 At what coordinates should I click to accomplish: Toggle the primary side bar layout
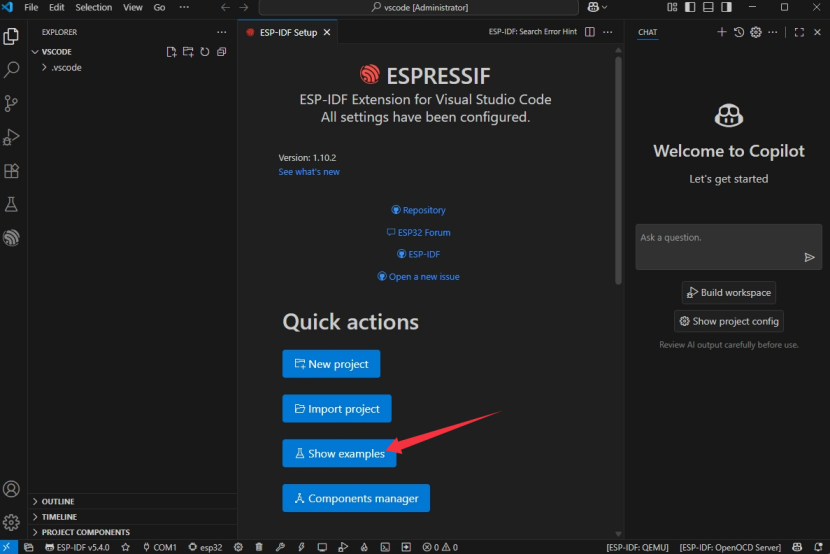690,7
